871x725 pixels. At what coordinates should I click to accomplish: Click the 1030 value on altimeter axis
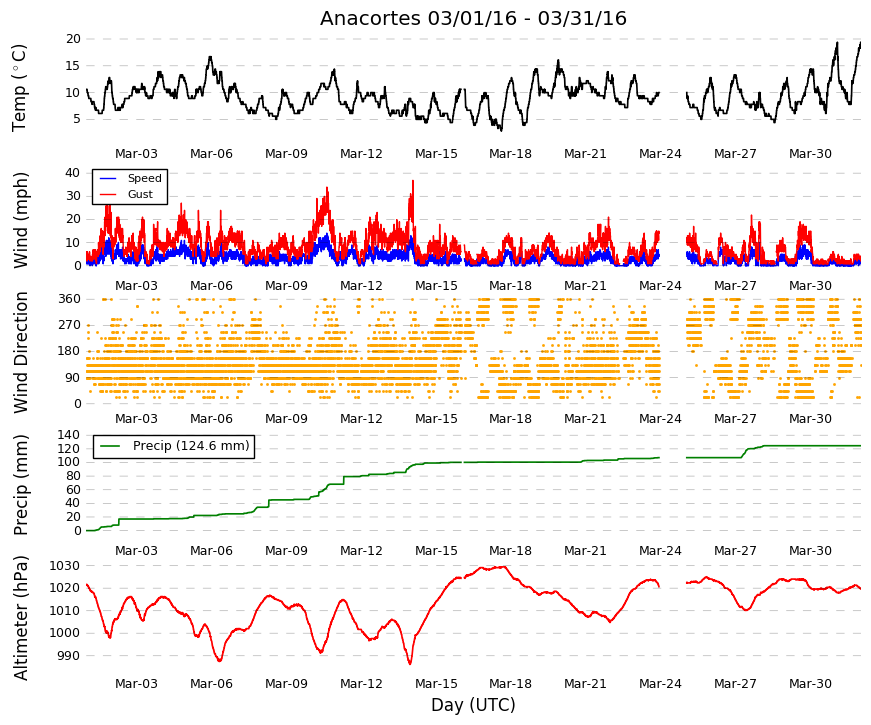pos(64,566)
